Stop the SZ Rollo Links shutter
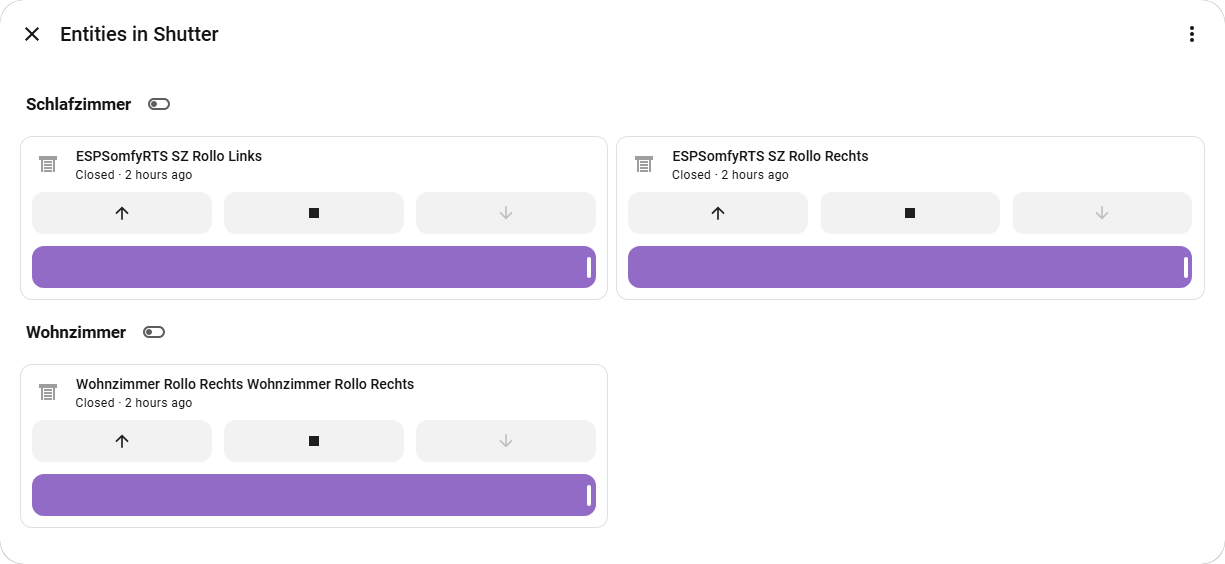1225x564 pixels. (x=314, y=213)
